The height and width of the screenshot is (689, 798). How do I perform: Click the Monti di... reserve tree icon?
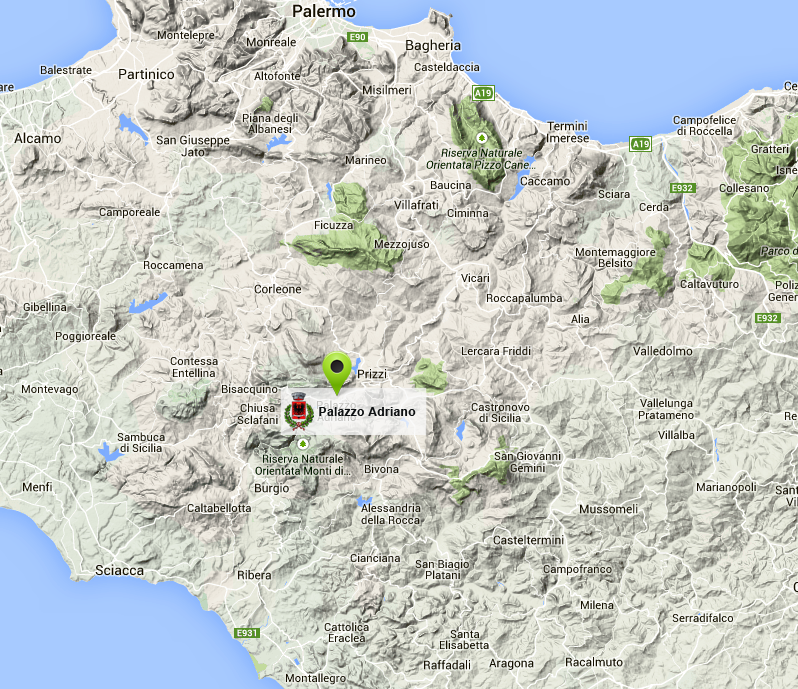(303, 444)
